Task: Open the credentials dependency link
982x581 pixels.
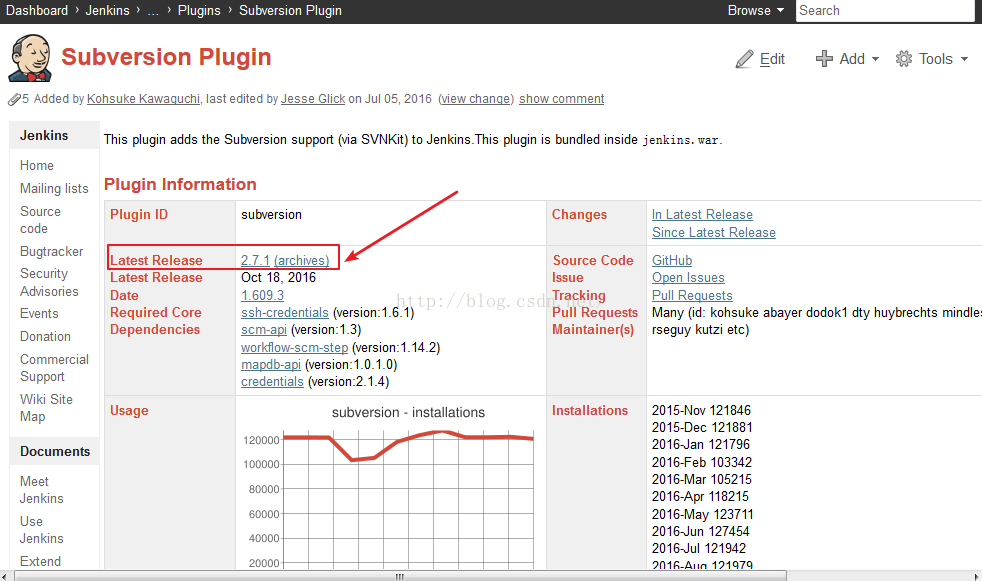Action: coord(272,381)
